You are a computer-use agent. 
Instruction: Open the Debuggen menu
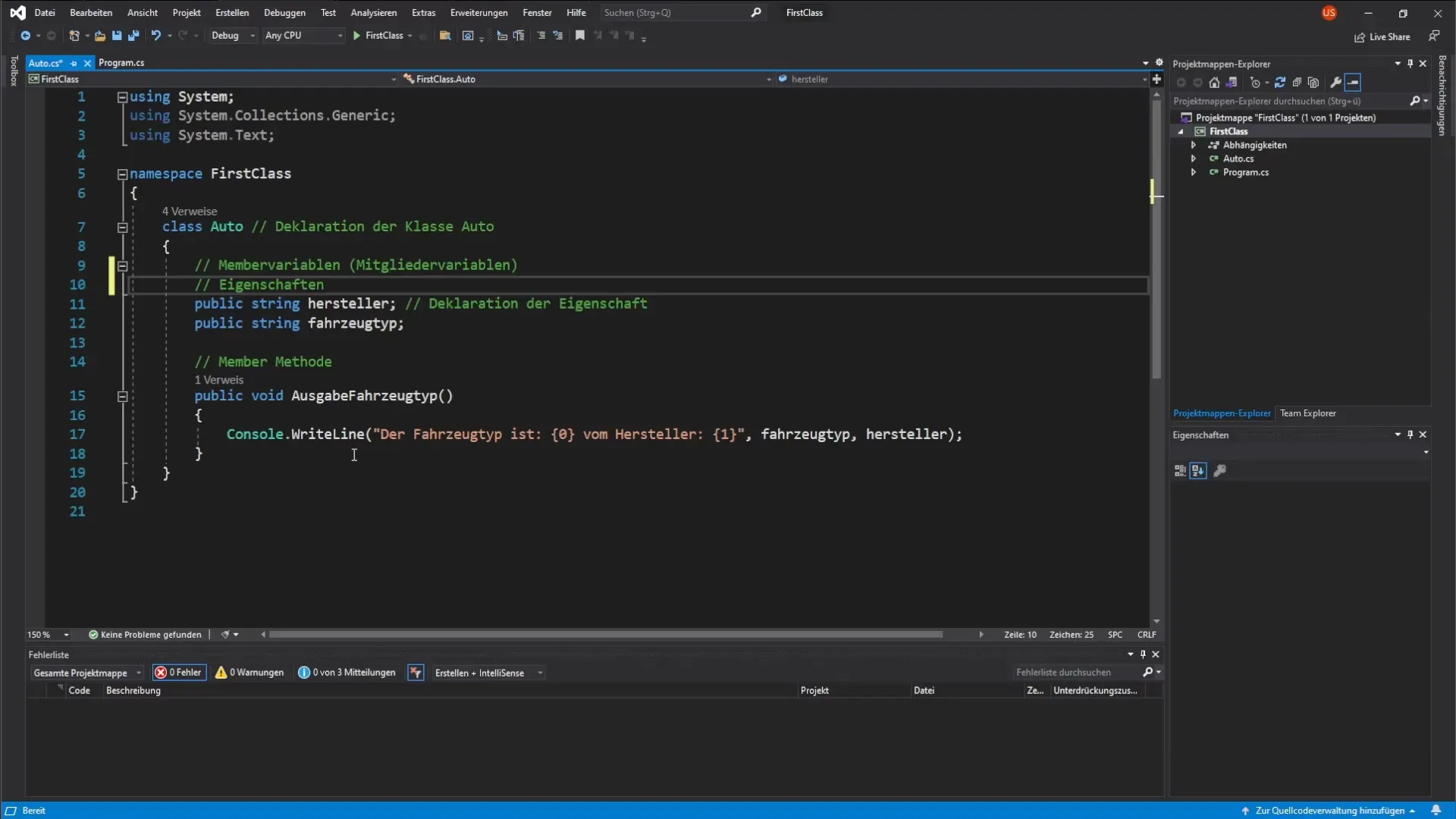(284, 13)
